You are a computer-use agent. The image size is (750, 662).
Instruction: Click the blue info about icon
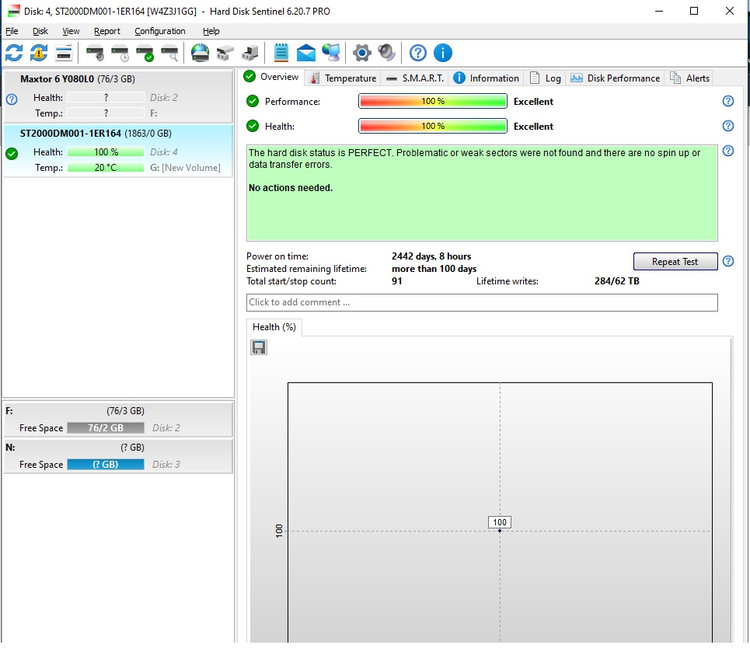(443, 53)
